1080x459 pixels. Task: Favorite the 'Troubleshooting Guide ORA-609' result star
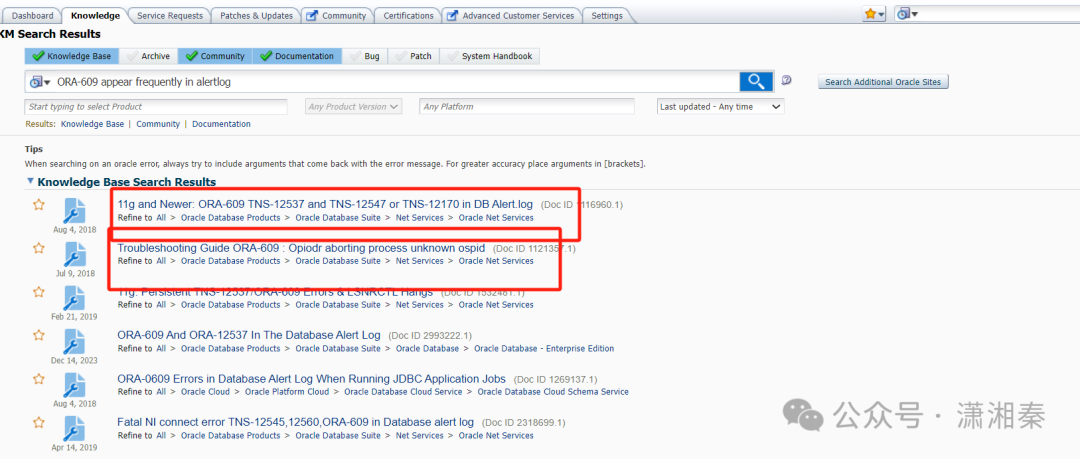[39, 248]
